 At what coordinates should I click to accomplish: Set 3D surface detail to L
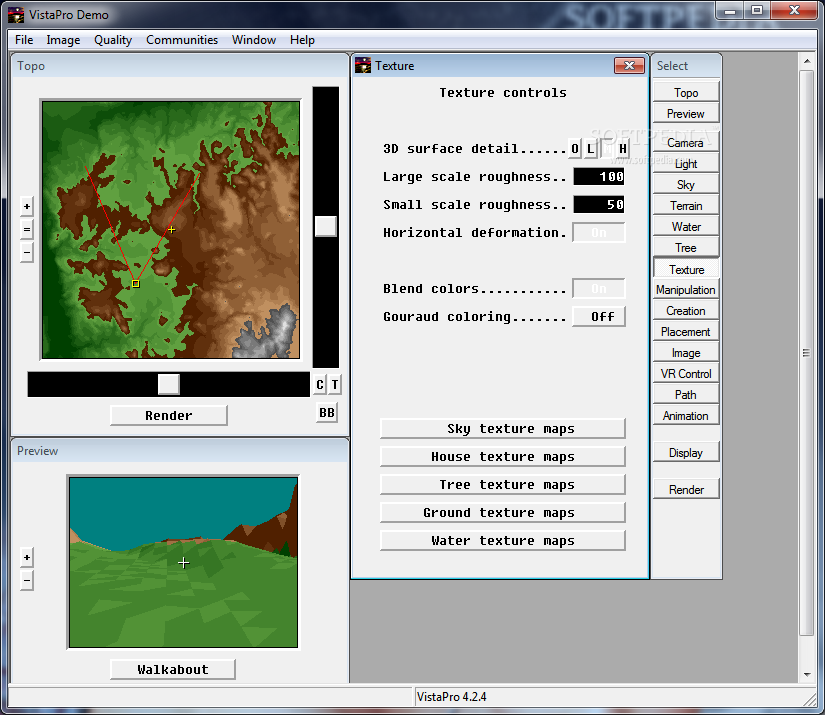coord(591,149)
